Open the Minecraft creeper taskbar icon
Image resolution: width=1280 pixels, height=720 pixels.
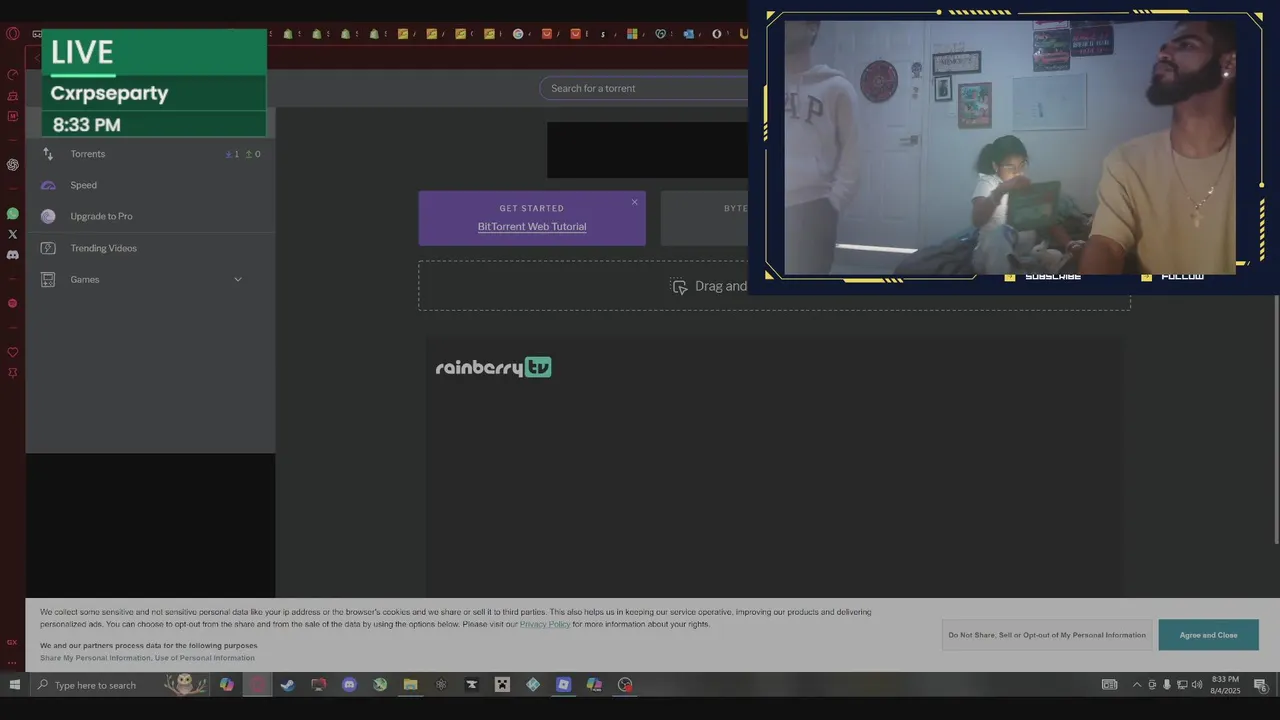click(x=502, y=685)
